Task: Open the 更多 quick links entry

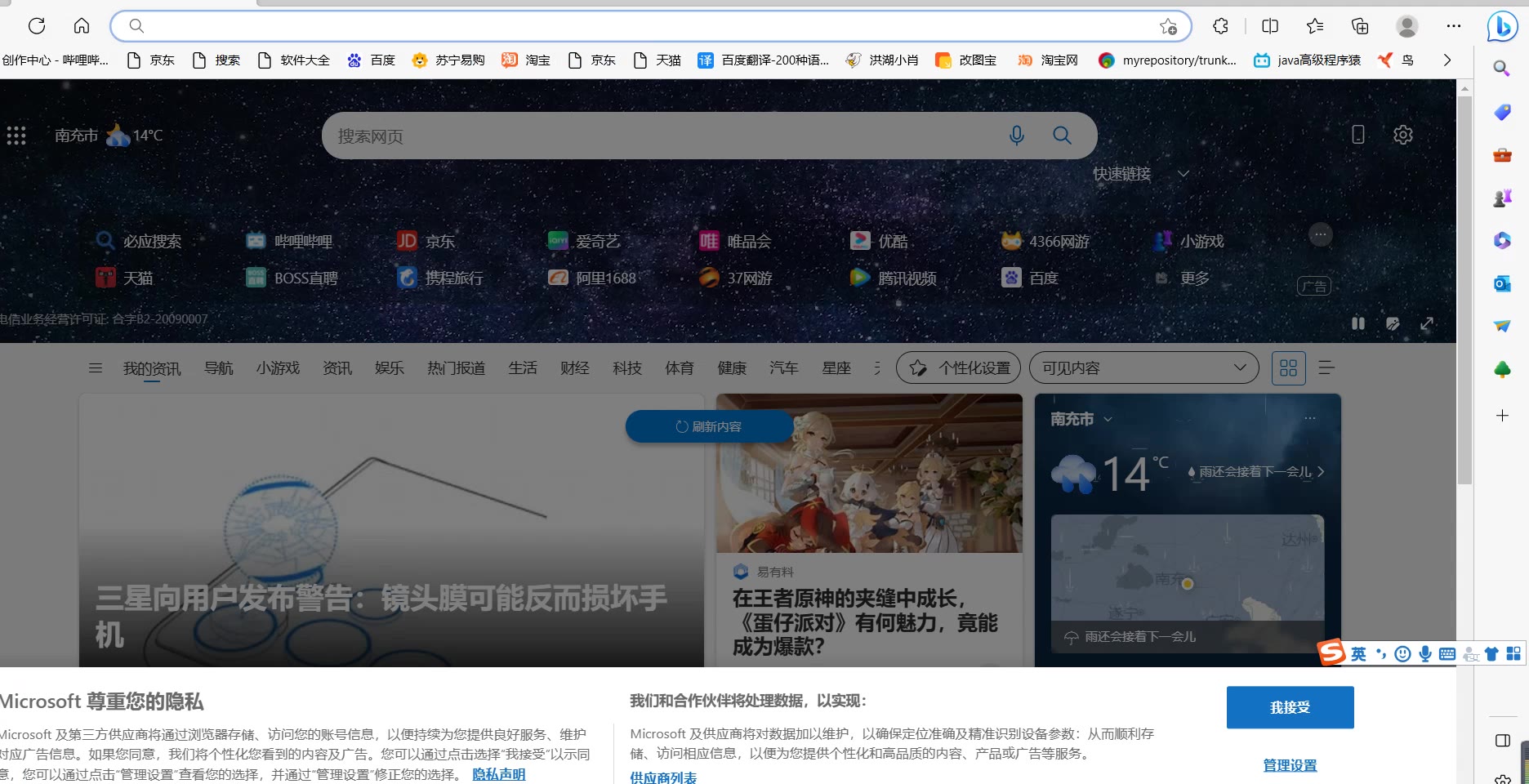Action: tap(1183, 278)
